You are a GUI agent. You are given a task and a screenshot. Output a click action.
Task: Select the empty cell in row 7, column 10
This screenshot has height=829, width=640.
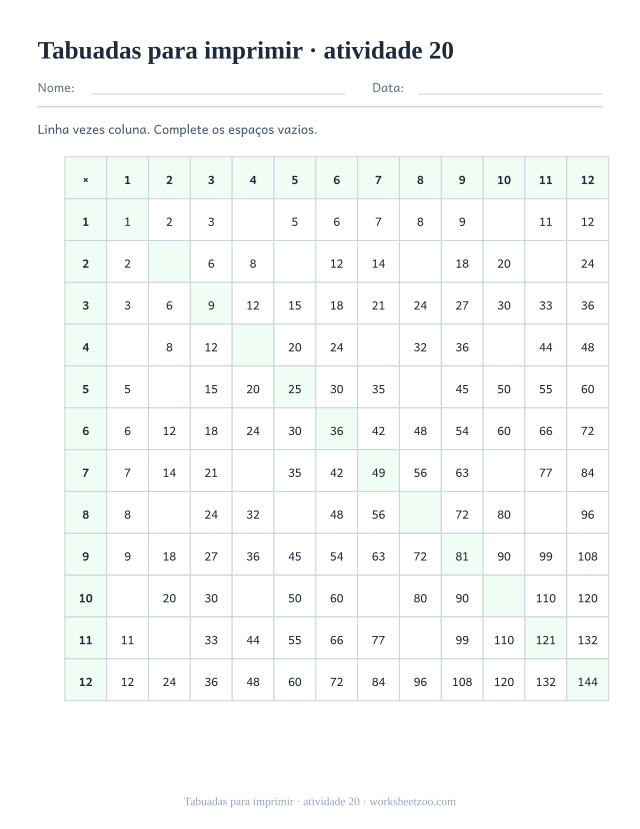coord(504,472)
